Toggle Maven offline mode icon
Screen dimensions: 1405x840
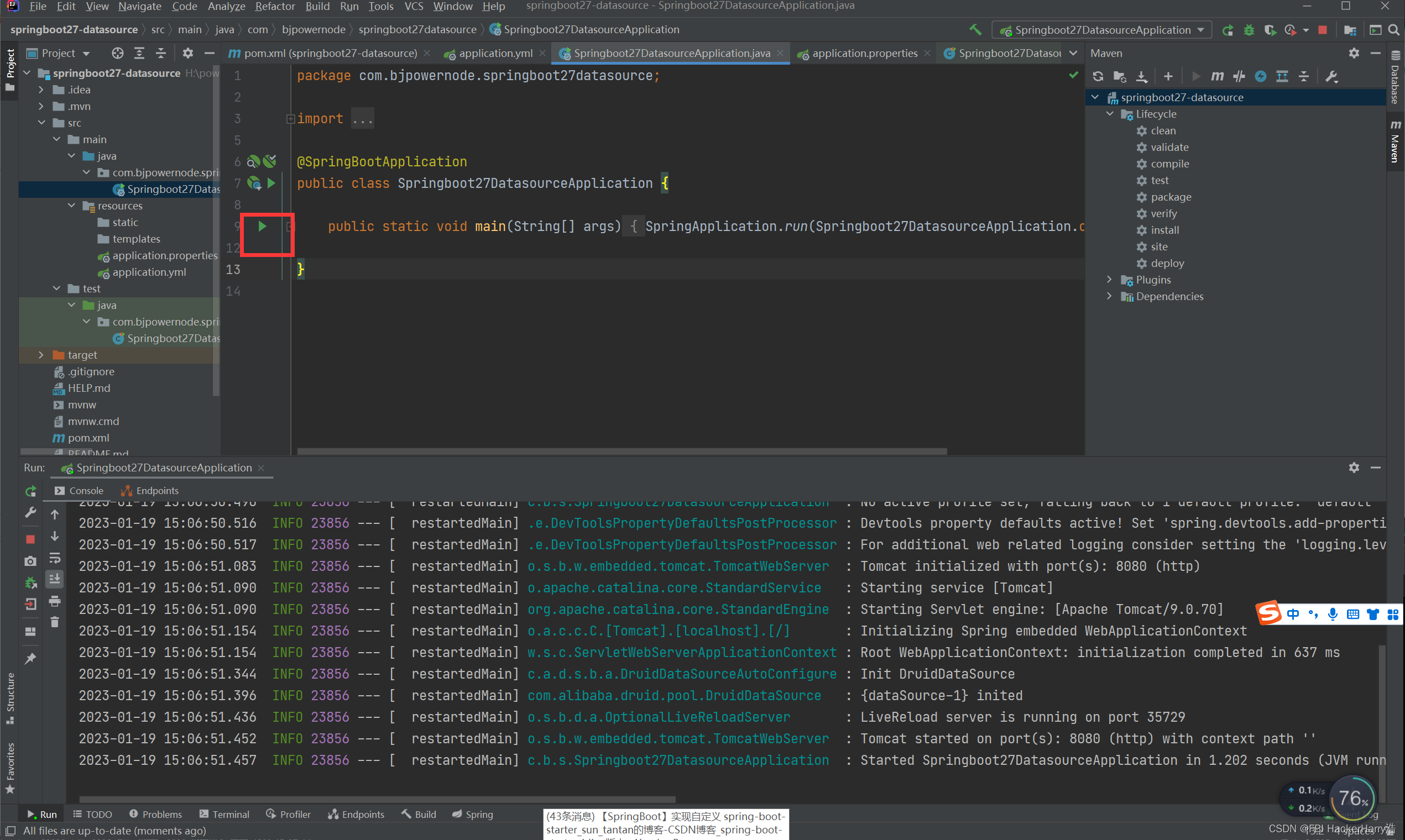tap(1239, 76)
